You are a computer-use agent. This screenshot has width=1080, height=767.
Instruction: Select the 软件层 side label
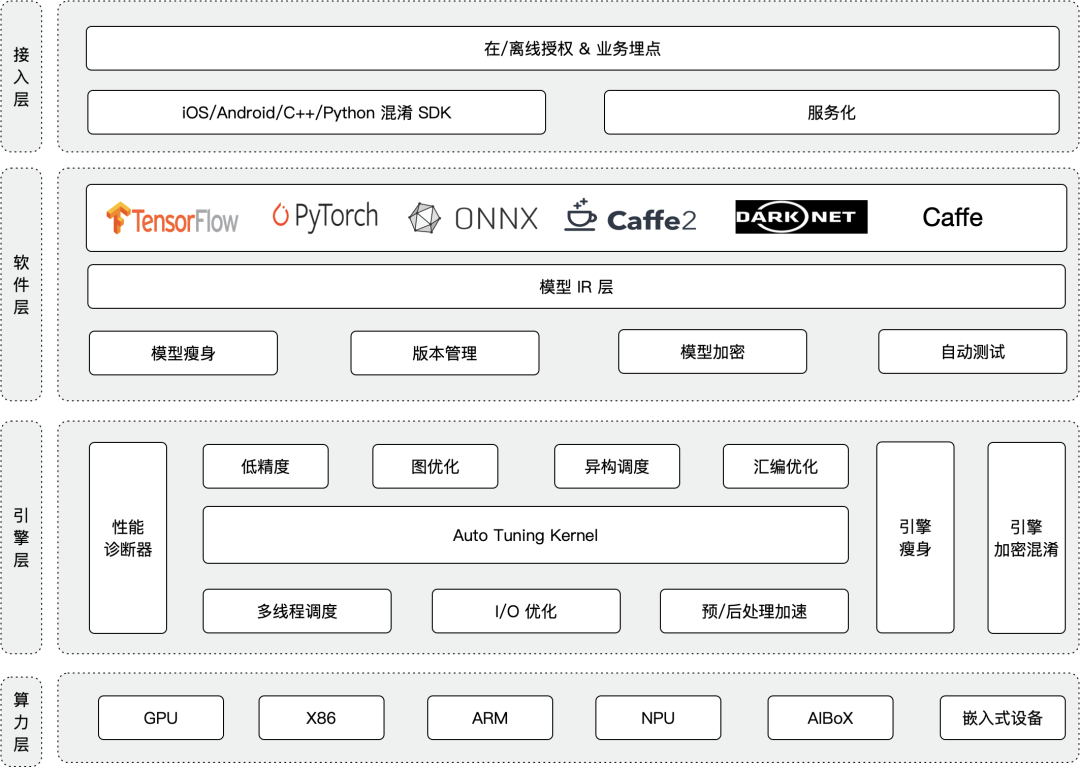tap(21, 284)
